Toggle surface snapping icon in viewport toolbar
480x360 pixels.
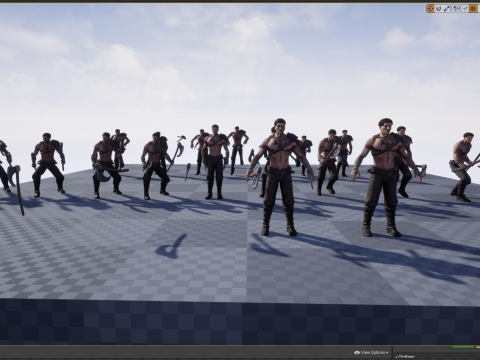pyautogui.click(x=465, y=8)
